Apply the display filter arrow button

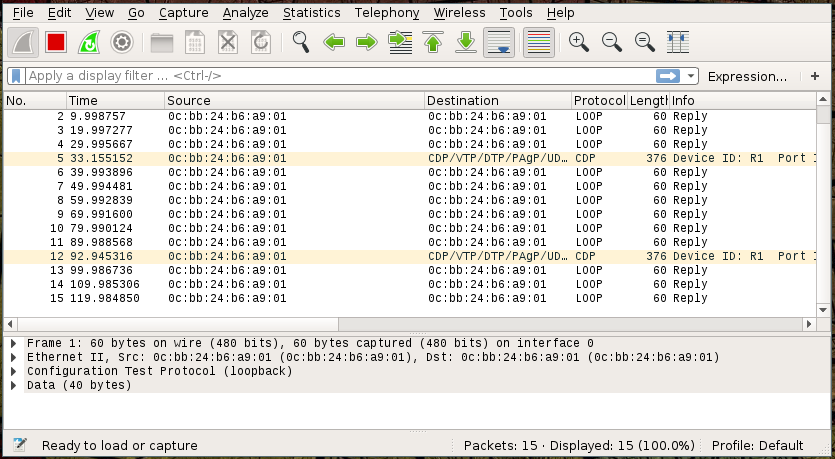click(x=668, y=76)
